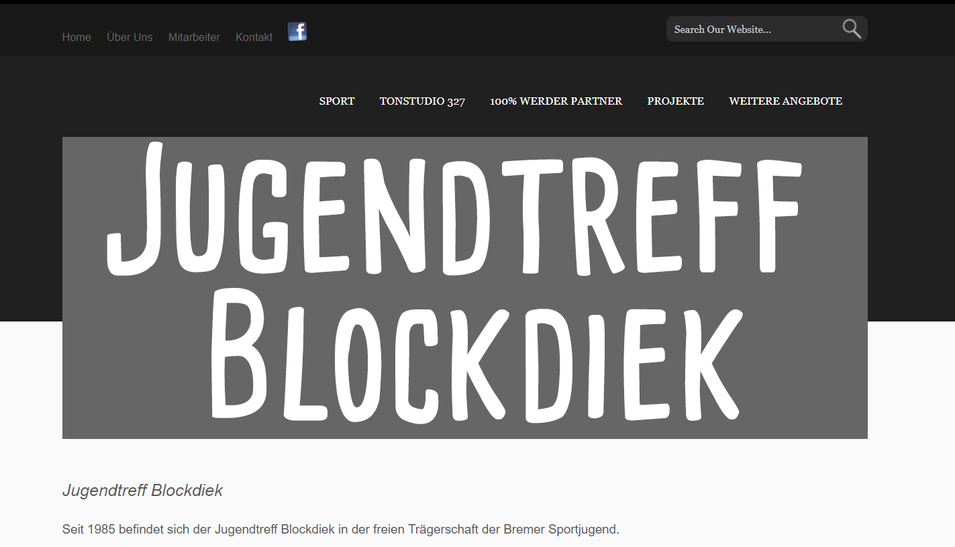
Task: Click the empty header area left of SPORT
Action: coord(180,101)
